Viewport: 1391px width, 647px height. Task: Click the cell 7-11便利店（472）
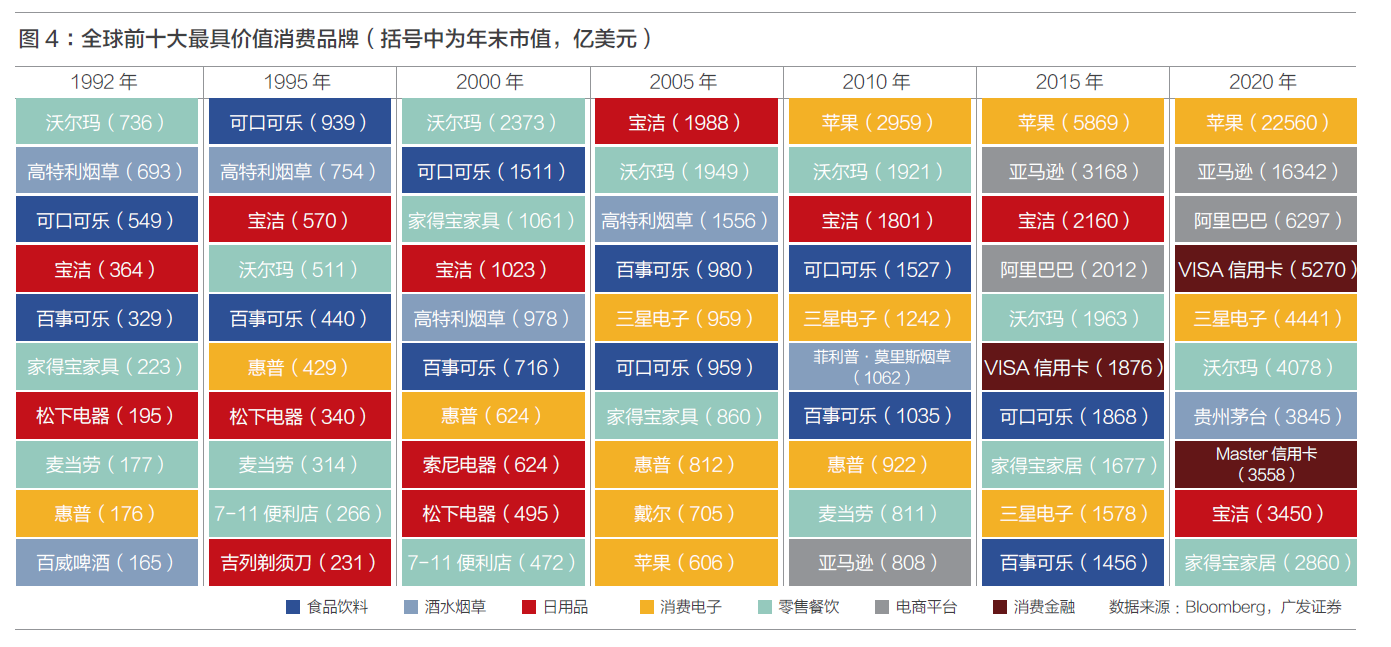tap(493, 563)
